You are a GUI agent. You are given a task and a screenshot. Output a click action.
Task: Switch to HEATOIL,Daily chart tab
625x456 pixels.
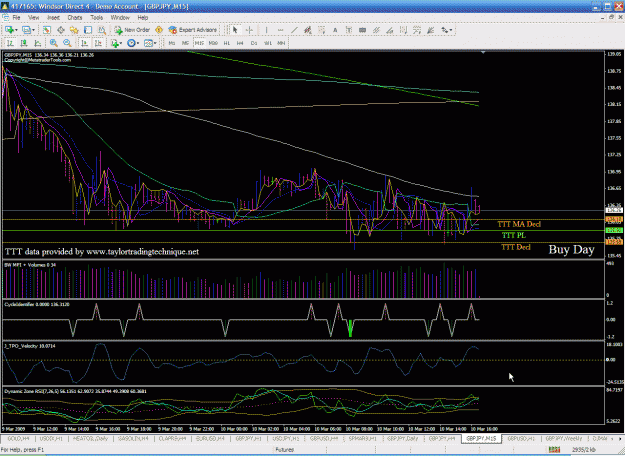click(90, 438)
